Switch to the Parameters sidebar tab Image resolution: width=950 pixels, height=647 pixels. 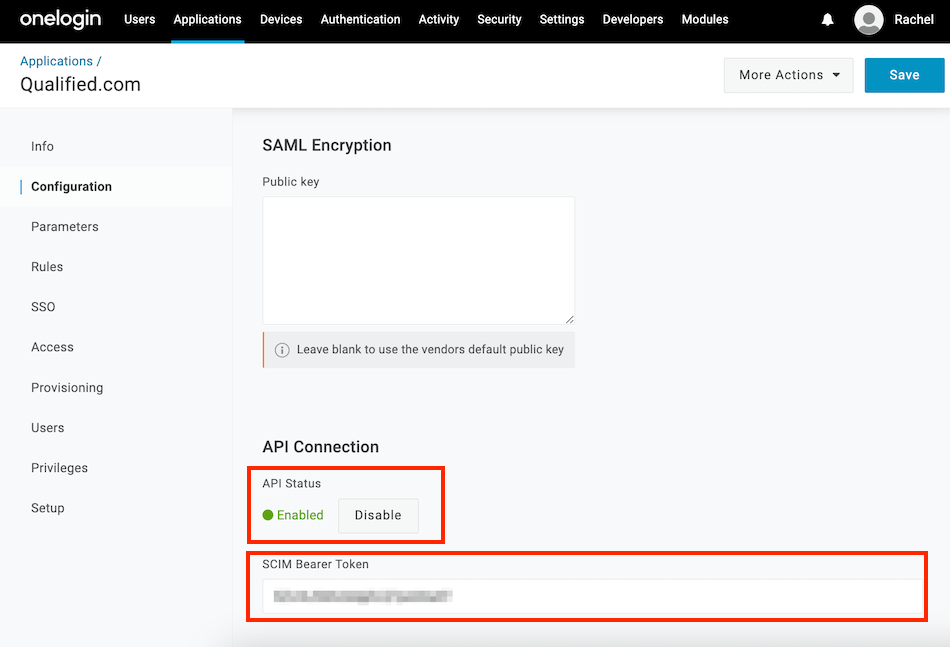coord(65,227)
